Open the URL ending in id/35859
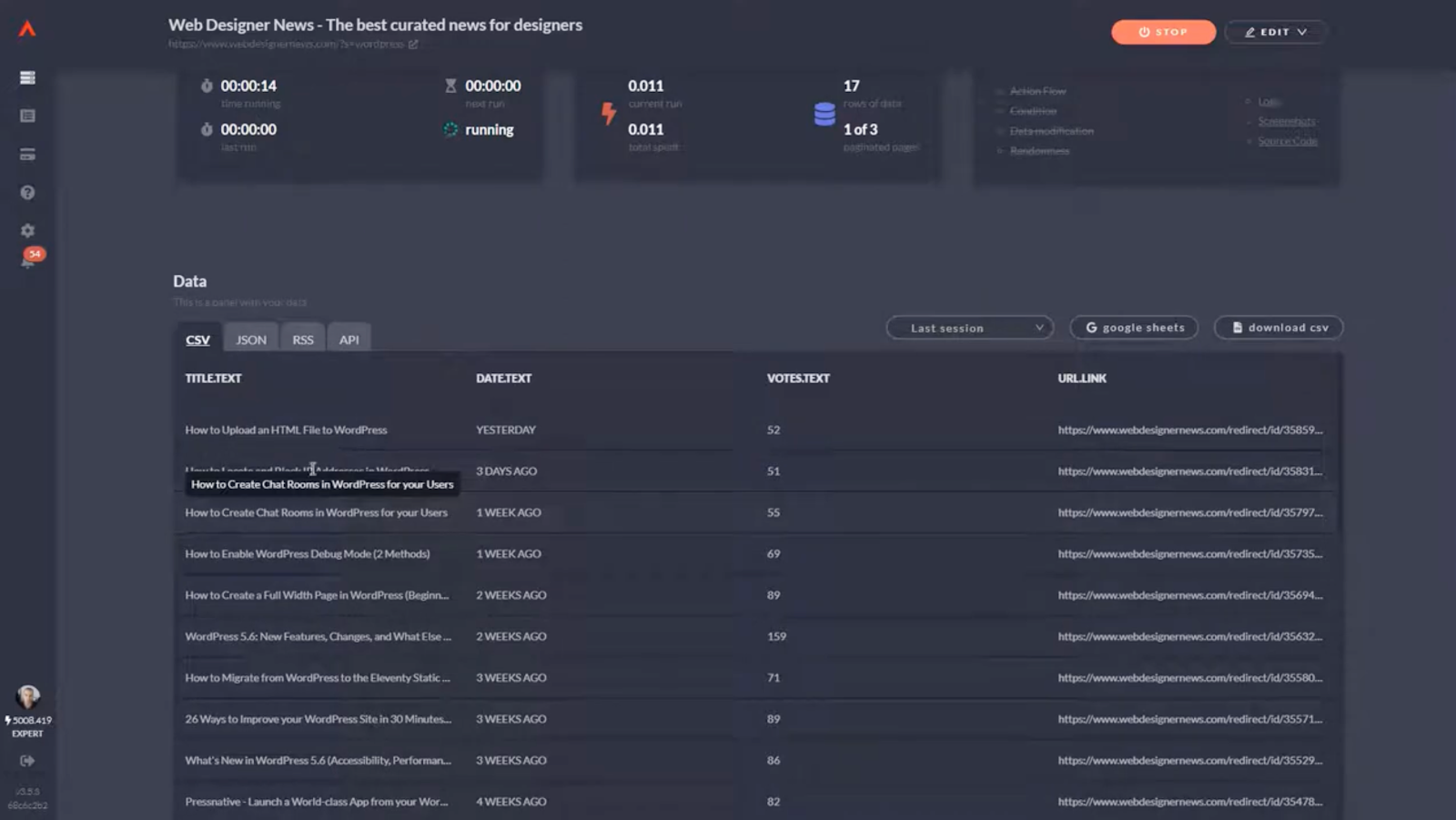 point(1190,430)
